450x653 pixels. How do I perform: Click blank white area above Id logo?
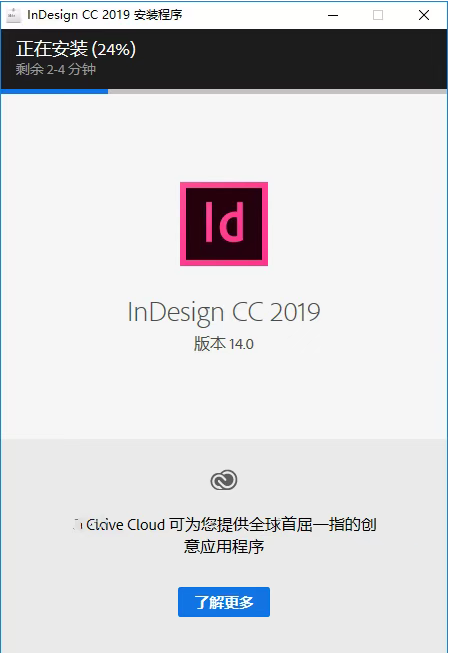tap(224, 137)
